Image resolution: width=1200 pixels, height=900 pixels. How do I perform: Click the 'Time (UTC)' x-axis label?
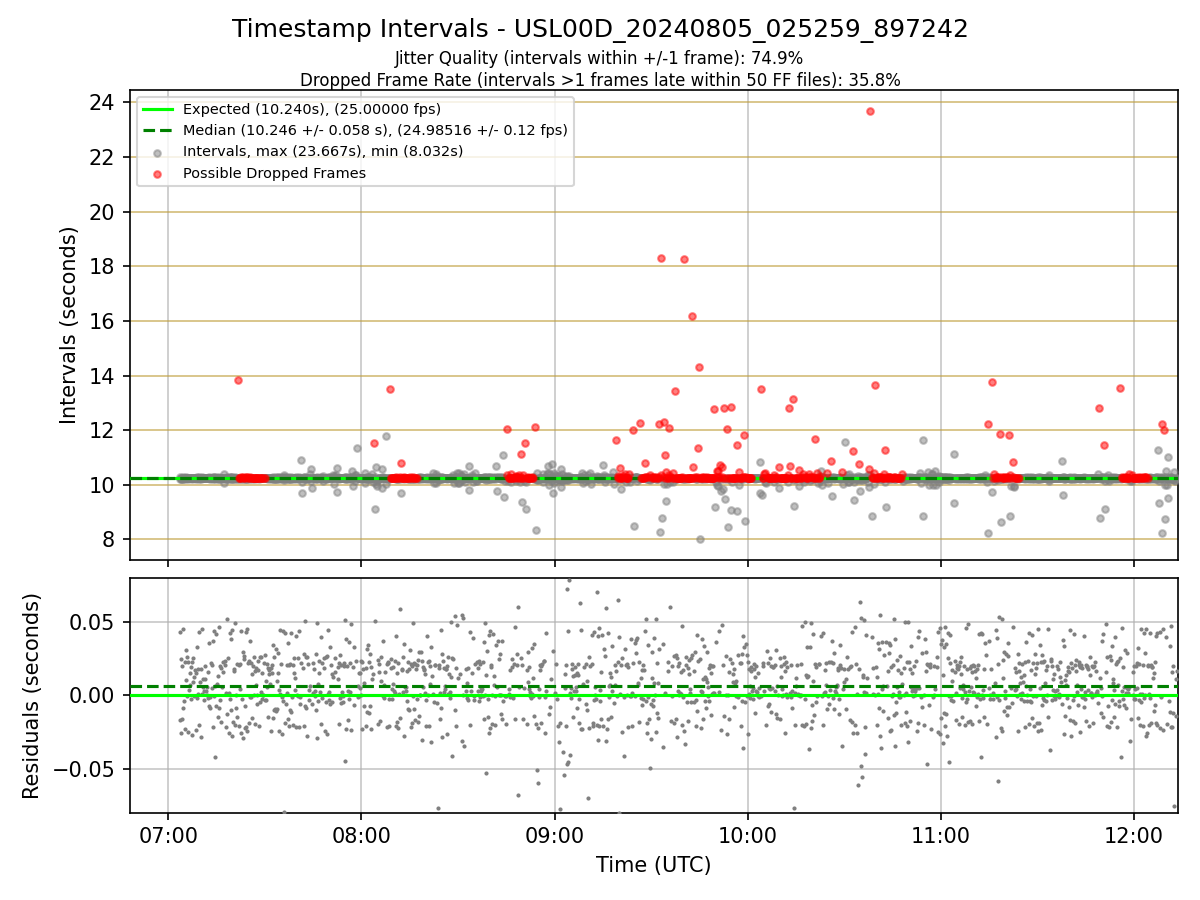[654, 865]
